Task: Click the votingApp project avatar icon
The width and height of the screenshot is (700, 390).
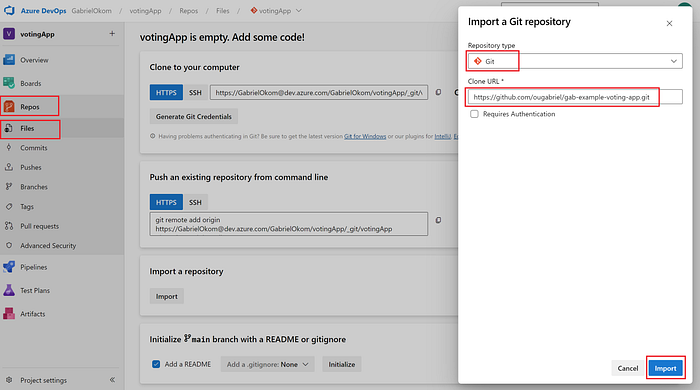Action: (9, 34)
